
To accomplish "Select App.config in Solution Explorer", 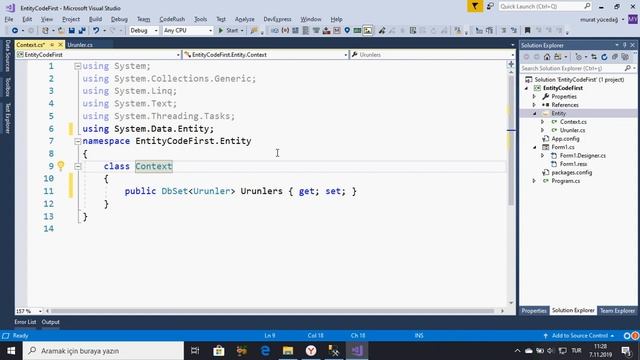I will (x=565, y=139).
